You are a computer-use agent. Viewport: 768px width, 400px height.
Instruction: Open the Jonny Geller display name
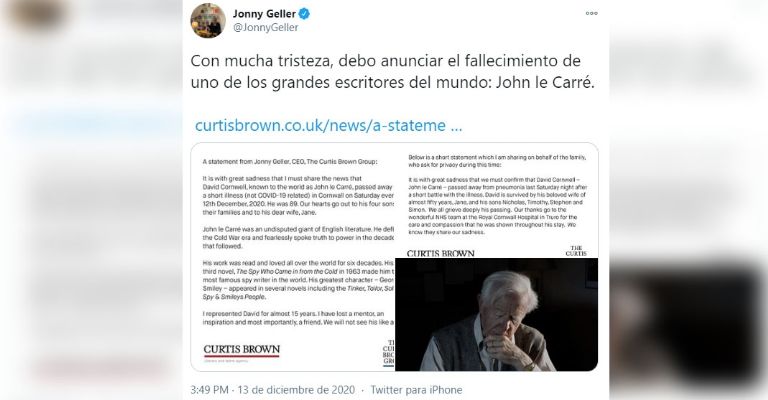point(264,14)
